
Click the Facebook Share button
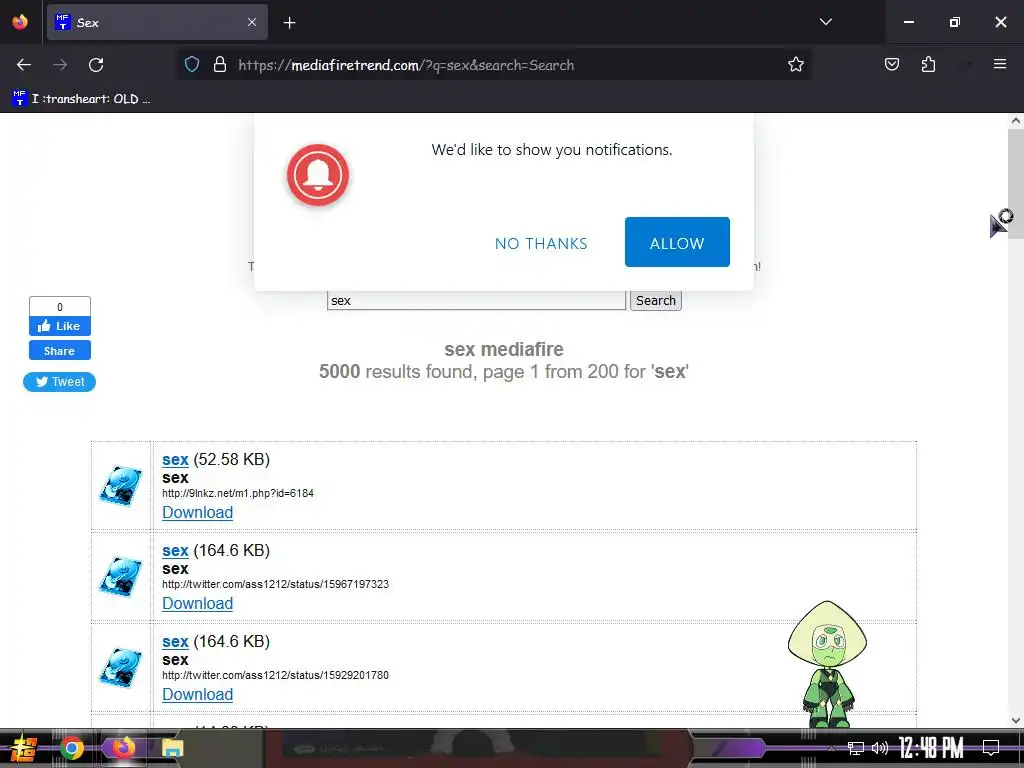(59, 351)
